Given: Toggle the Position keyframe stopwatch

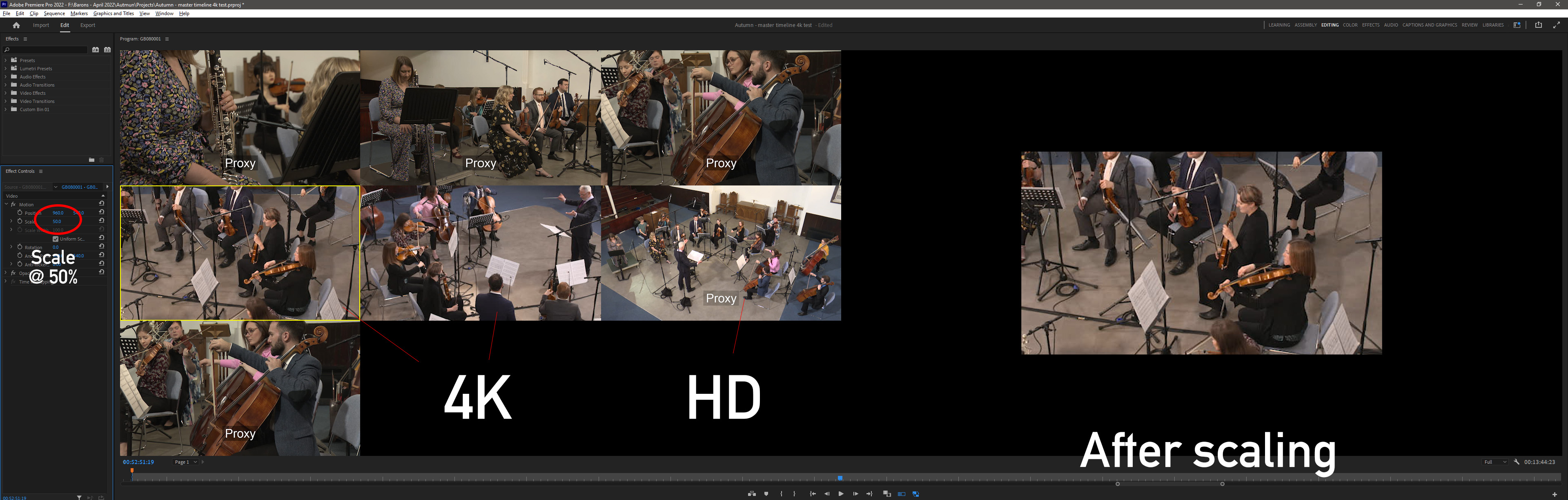Looking at the screenshot, I should [20, 212].
